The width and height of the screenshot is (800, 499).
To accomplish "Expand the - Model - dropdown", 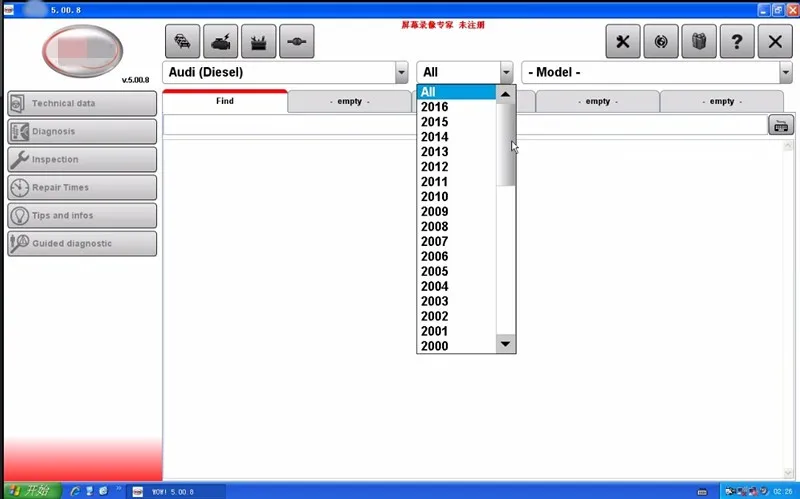I will [786, 72].
